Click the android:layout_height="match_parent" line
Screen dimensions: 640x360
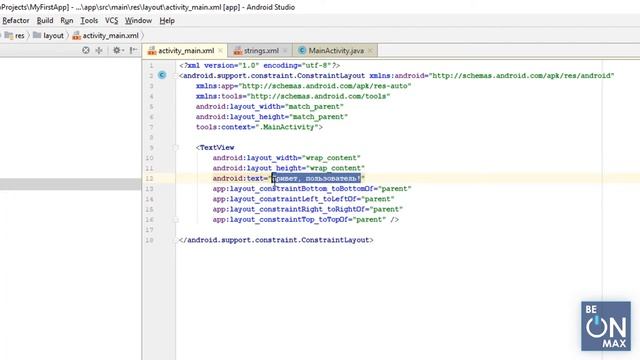point(271,117)
